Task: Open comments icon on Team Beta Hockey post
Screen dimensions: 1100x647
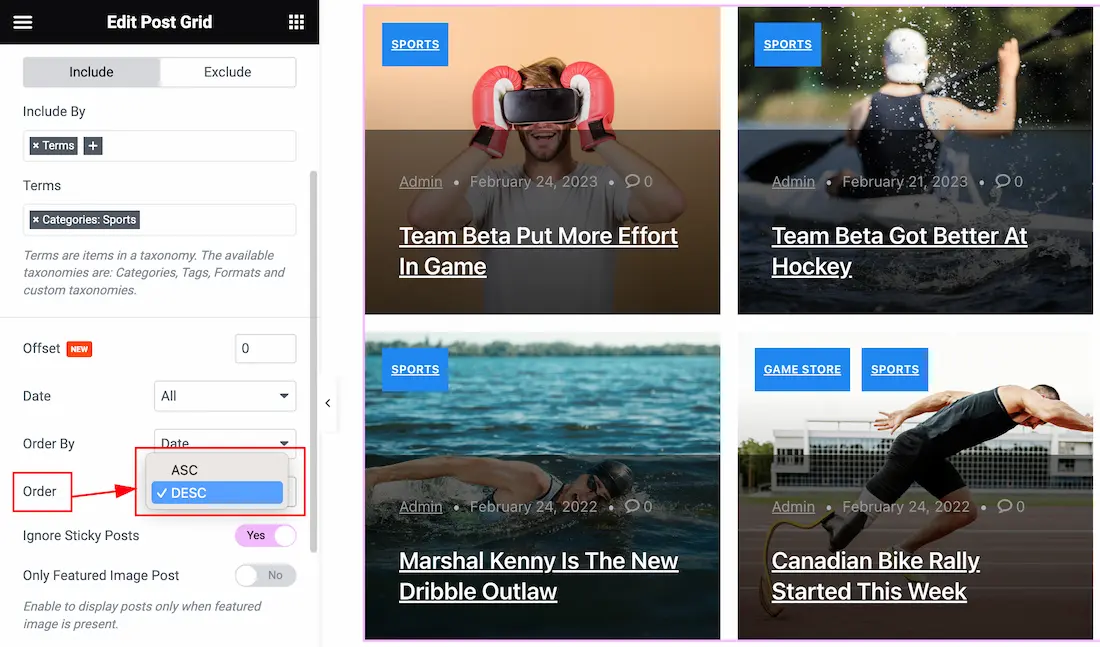Action: pos(1002,181)
